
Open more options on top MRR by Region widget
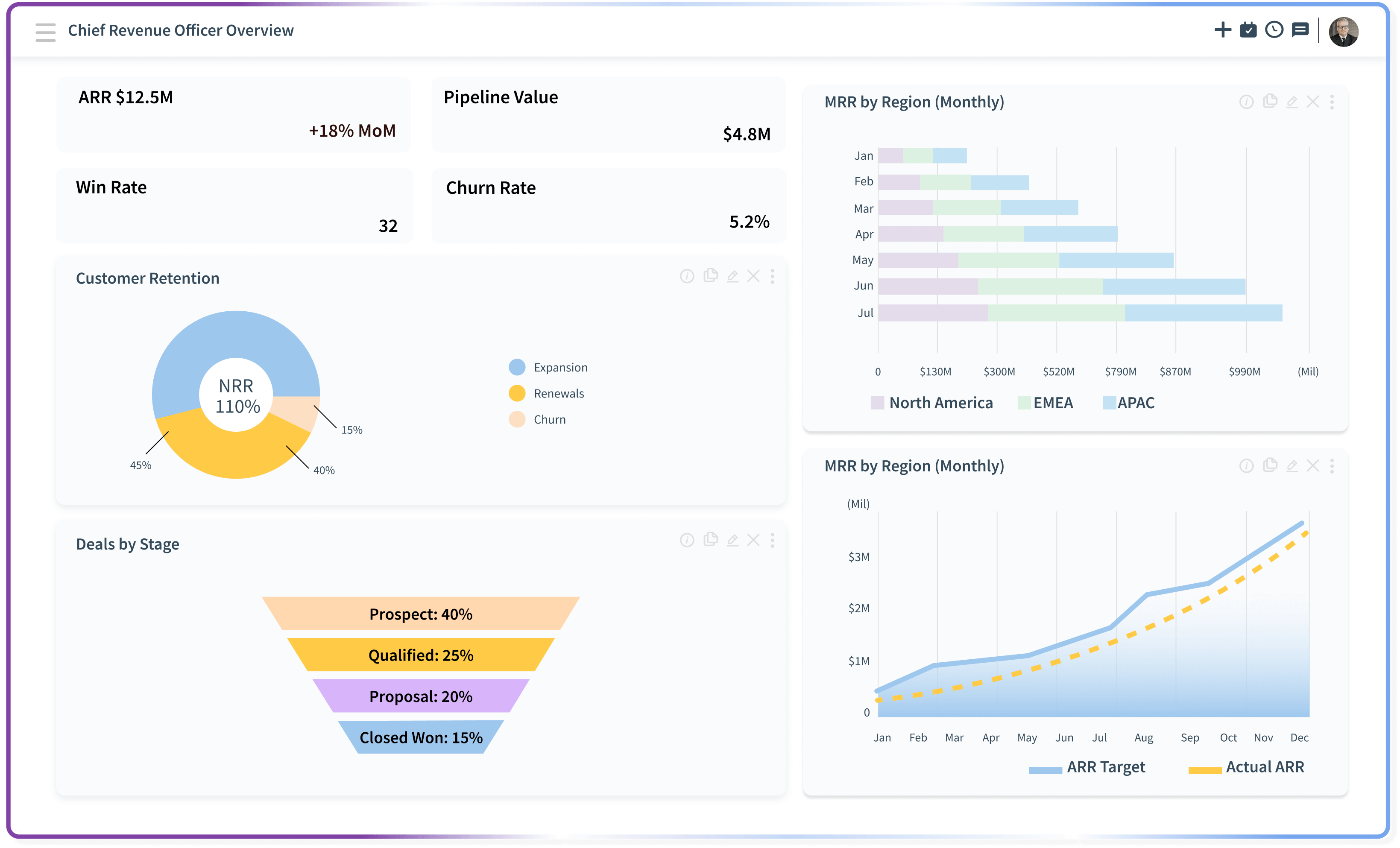point(1332,102)
